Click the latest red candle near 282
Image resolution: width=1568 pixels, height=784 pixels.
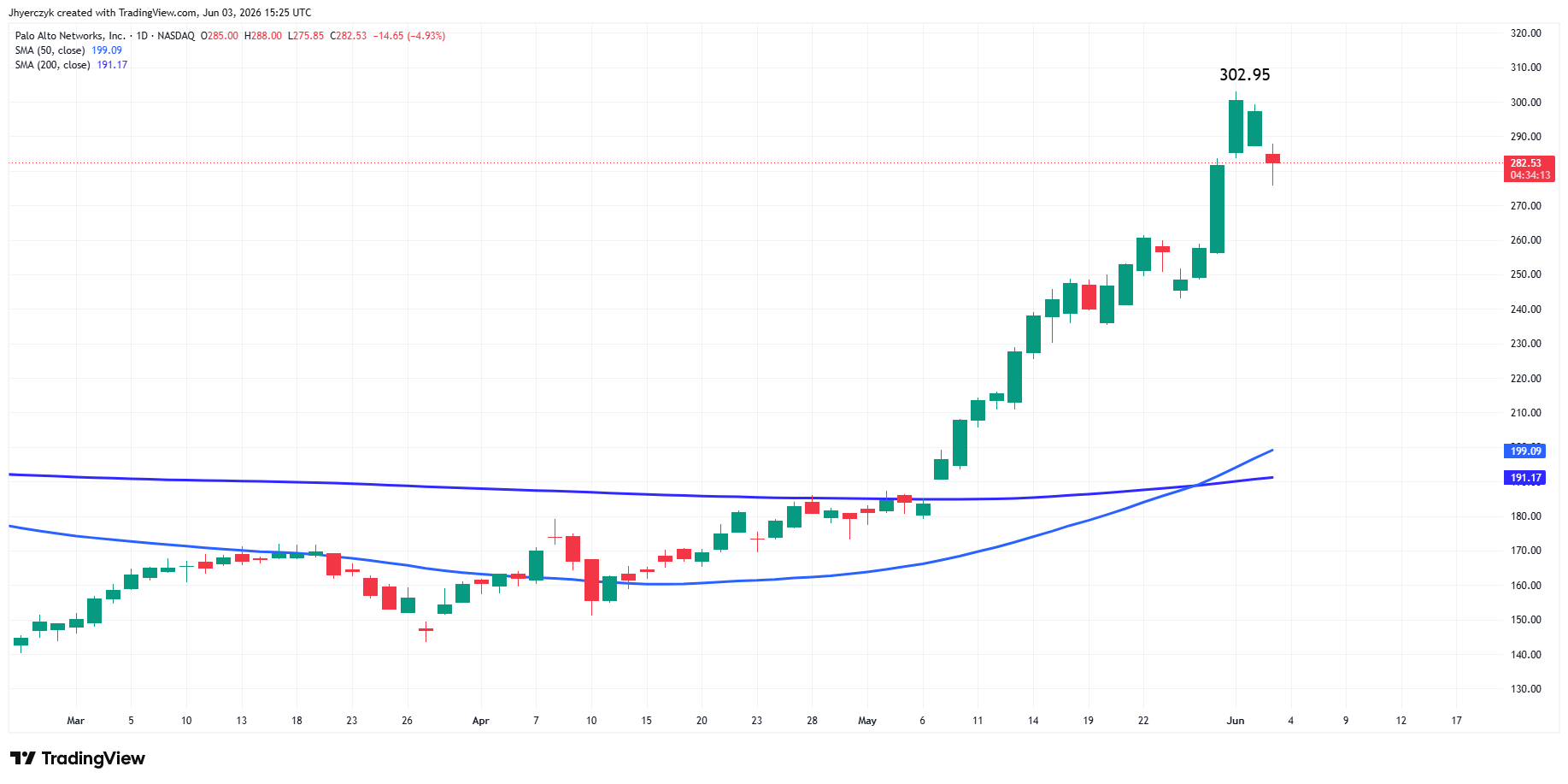point(1272,159)
